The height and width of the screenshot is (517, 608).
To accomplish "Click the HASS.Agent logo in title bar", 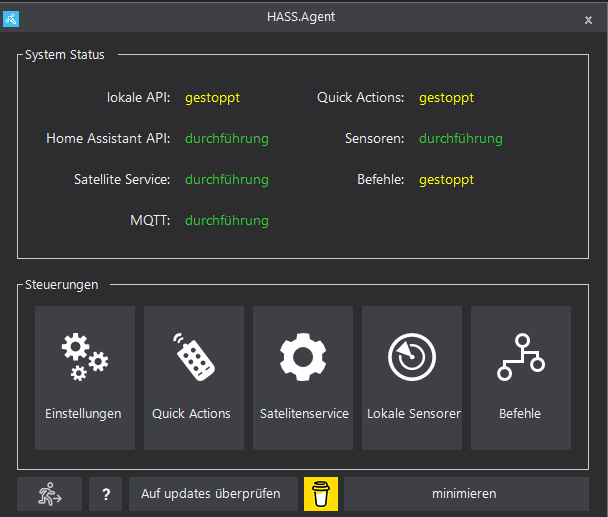I will click(x=11, y=19).
